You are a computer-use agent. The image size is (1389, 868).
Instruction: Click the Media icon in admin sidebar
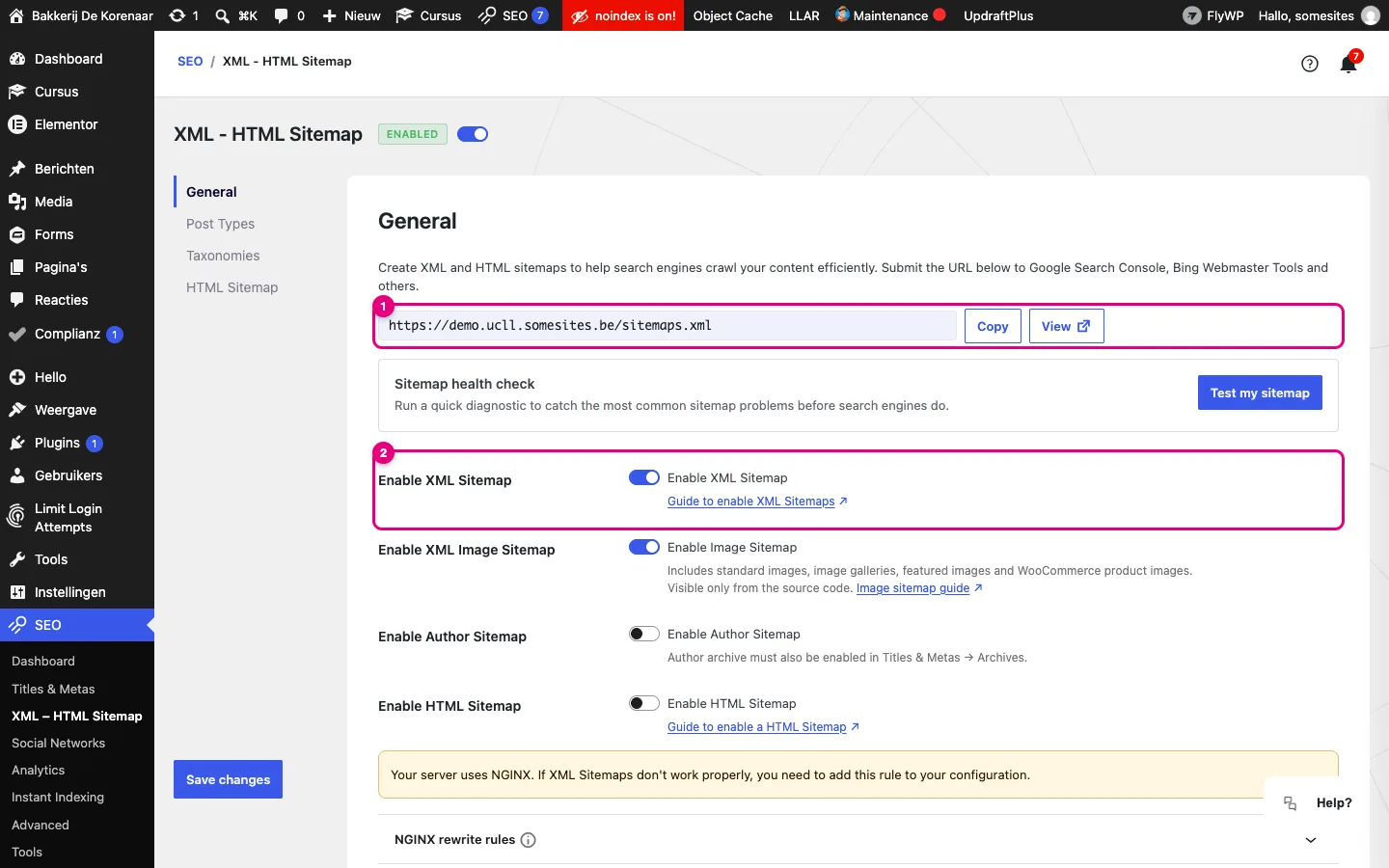coord(16,202)
